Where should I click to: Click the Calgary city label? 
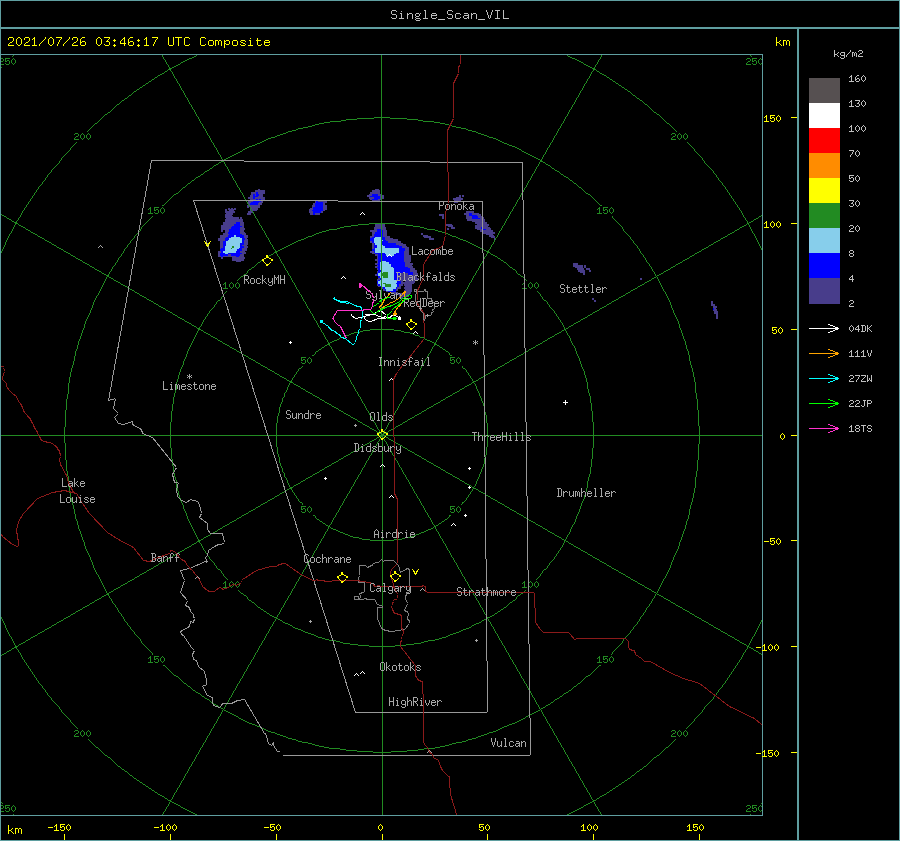(390, 588)
